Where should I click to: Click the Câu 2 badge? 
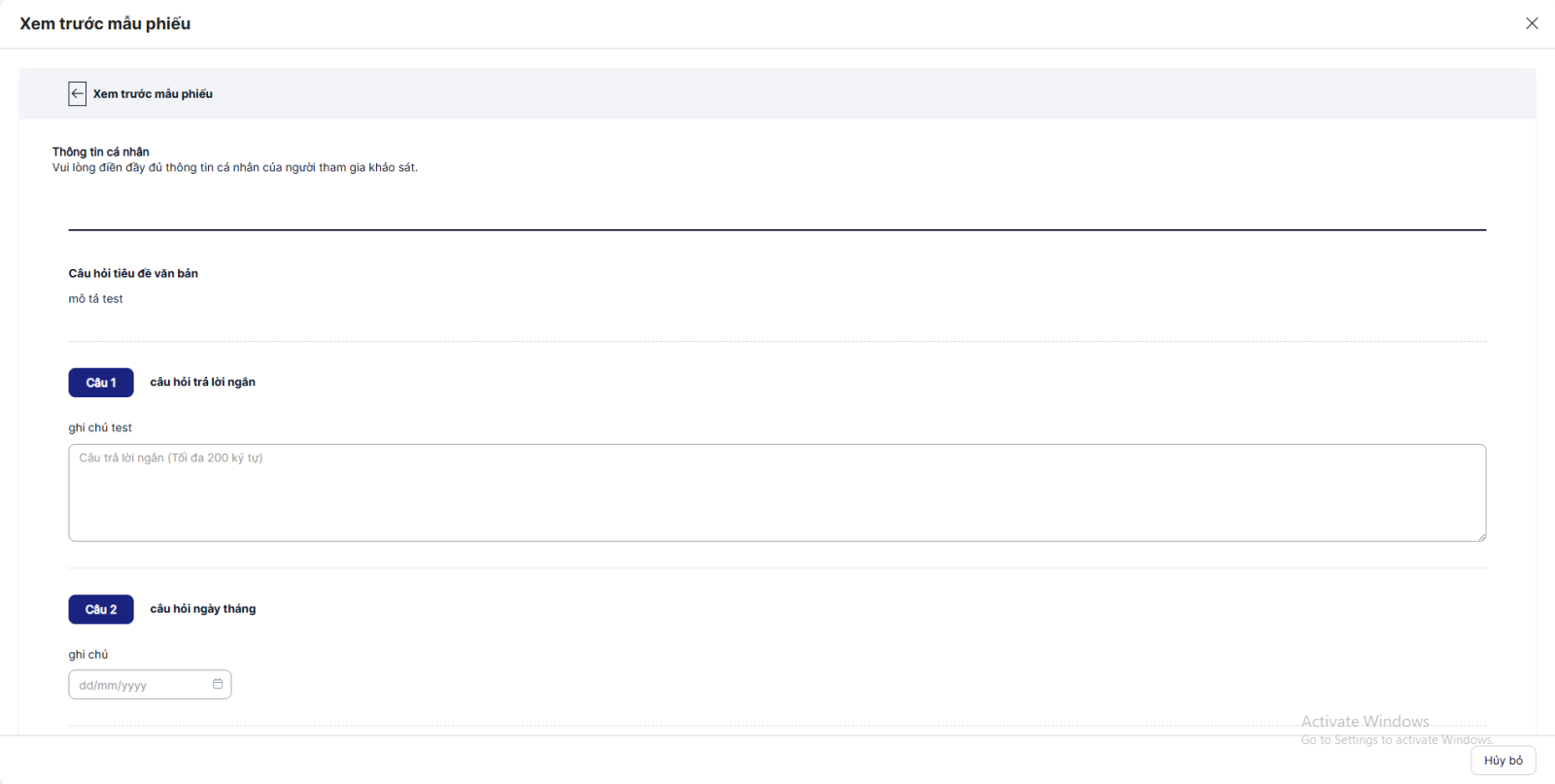tap(101, 609)
